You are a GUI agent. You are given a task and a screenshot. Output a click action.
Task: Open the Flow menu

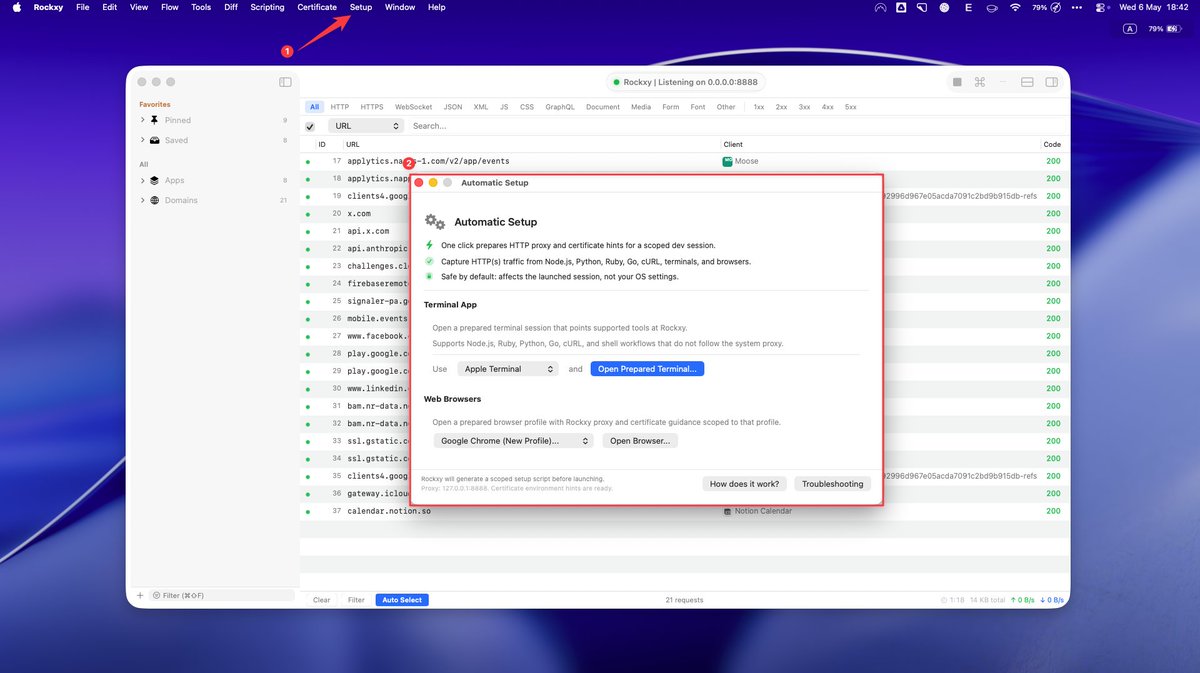tap(169, 7)
